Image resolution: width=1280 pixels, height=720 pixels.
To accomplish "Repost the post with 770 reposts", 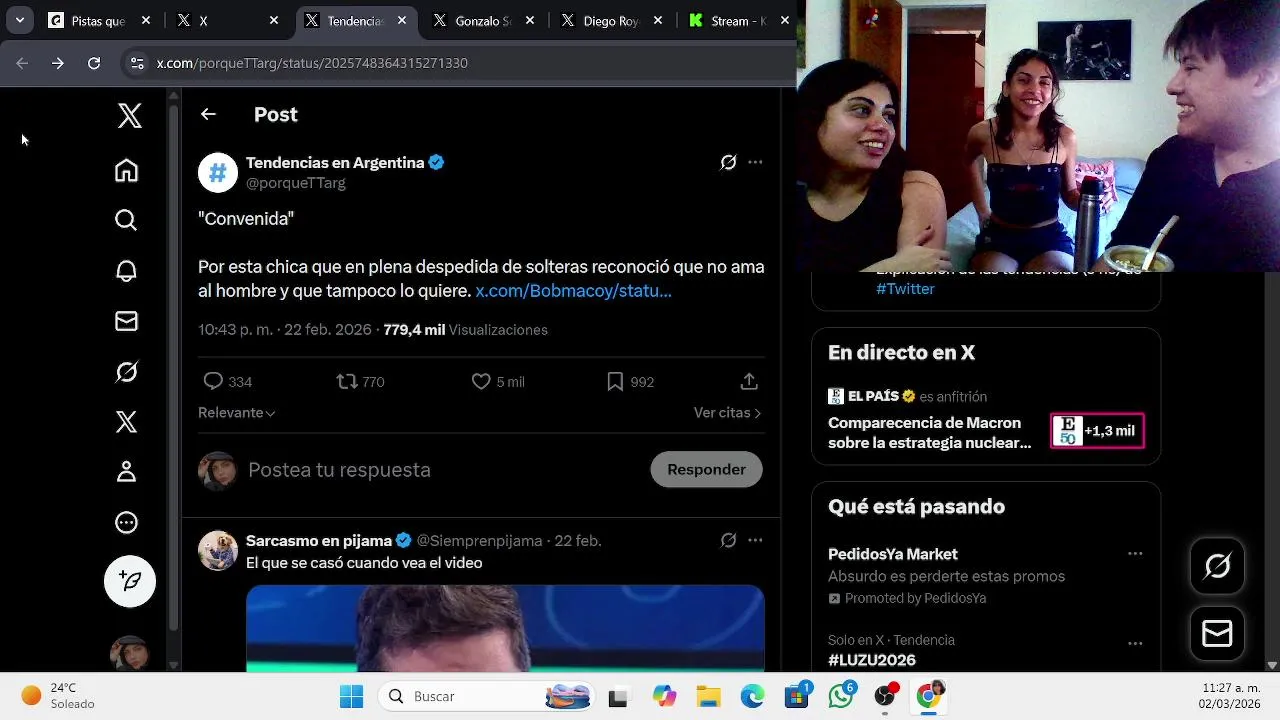I will click(x=346, y=381).
